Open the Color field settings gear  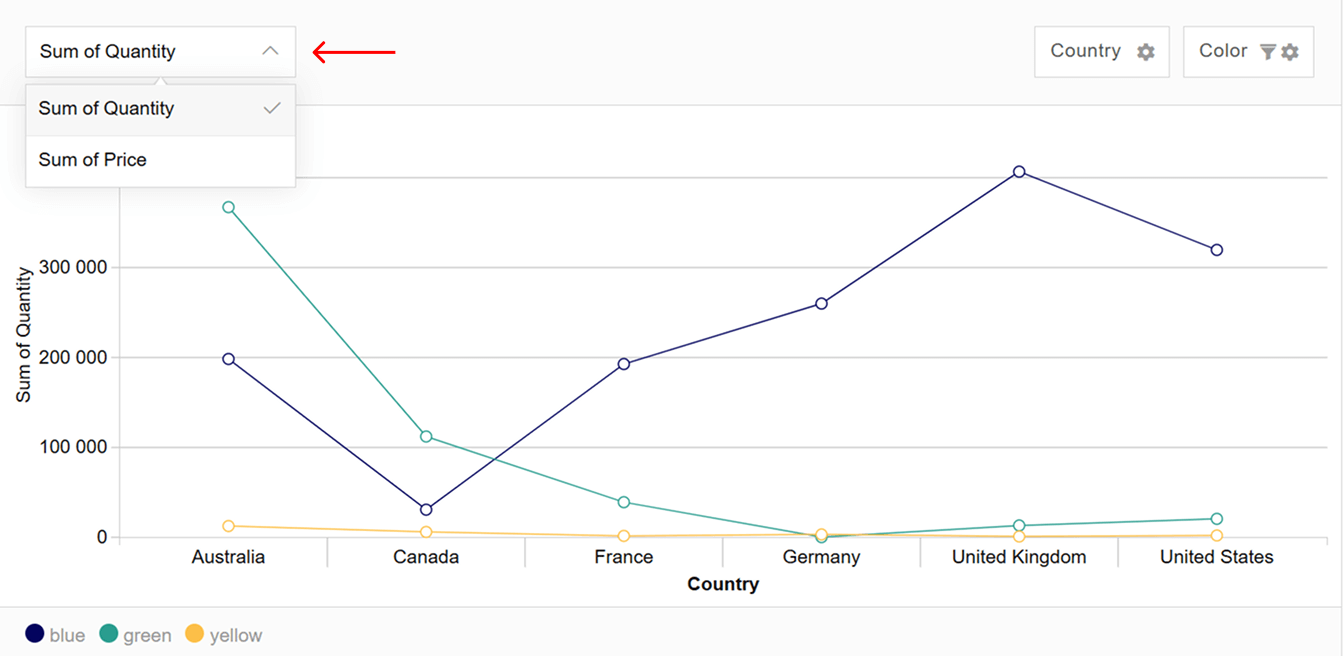tap(1291, 52)
